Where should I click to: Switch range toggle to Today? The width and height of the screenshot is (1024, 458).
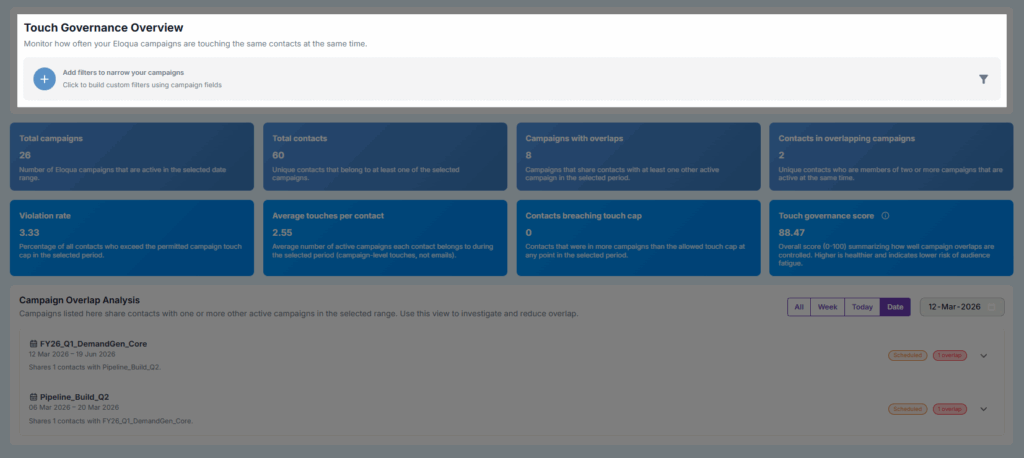click(x=862, y=307)
